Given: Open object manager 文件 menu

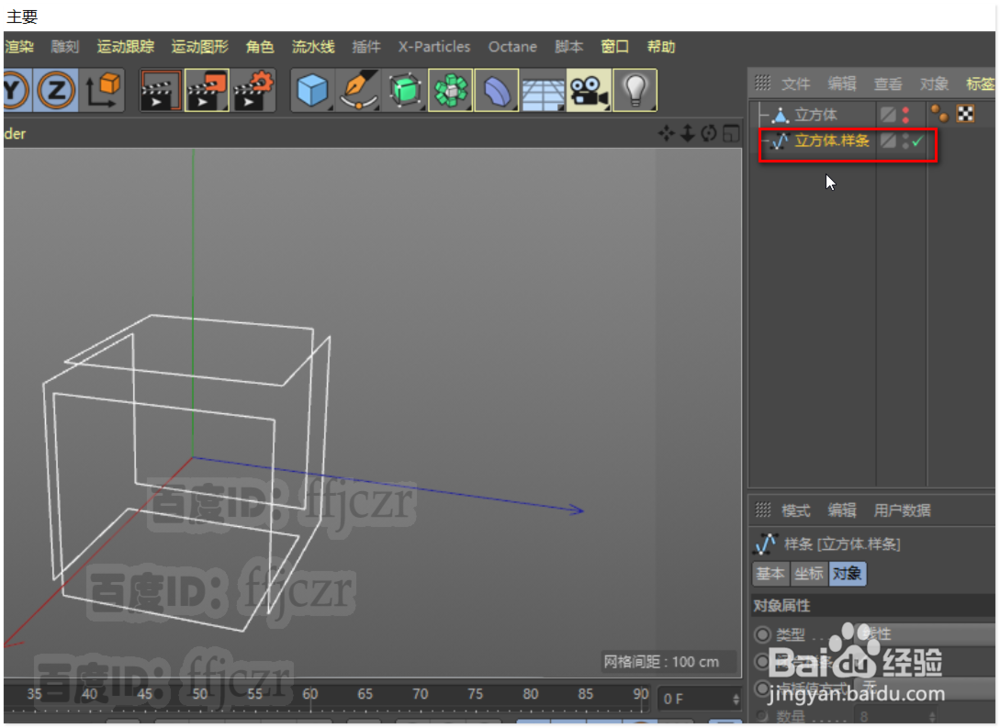Looking at the screenshot, I should (796, 84).
